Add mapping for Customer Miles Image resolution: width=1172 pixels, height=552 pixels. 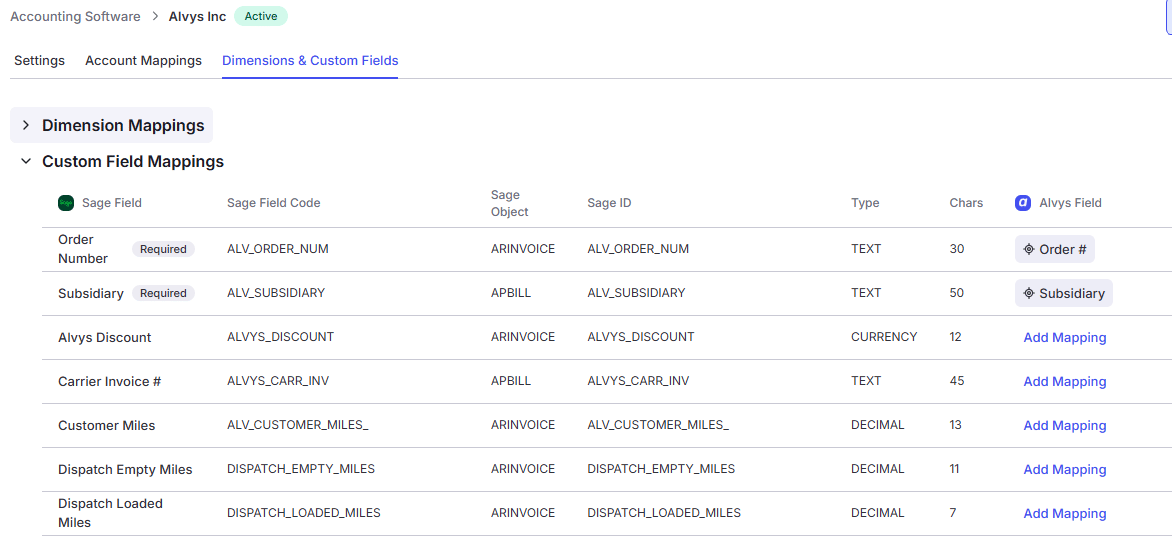(1064, 426)
